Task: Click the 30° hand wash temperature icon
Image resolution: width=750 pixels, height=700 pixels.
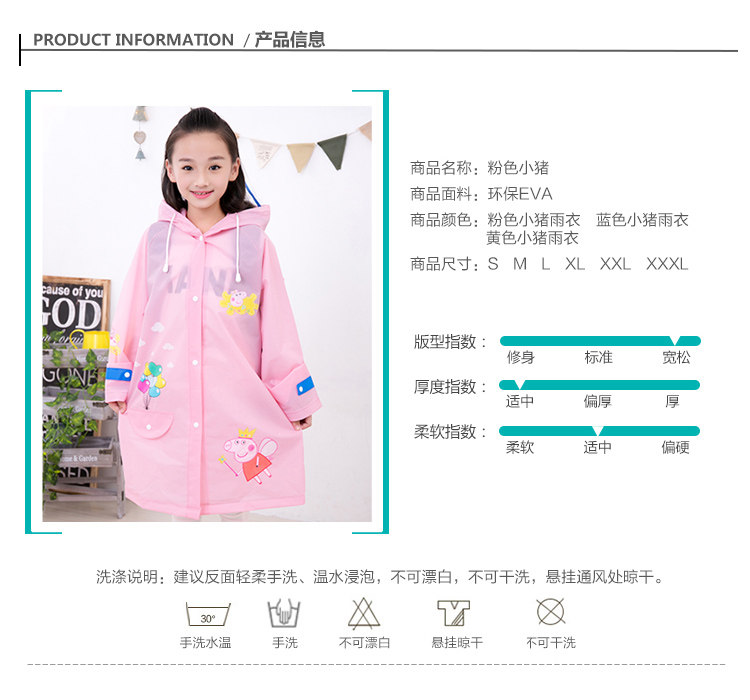Action: point(208,614)
